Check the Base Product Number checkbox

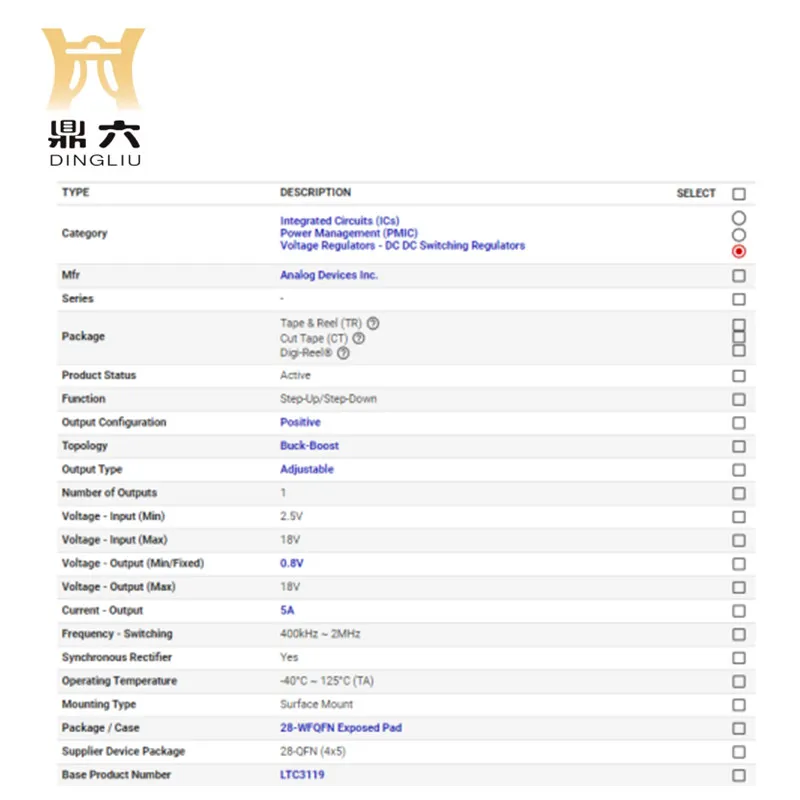tap(738, 775)
